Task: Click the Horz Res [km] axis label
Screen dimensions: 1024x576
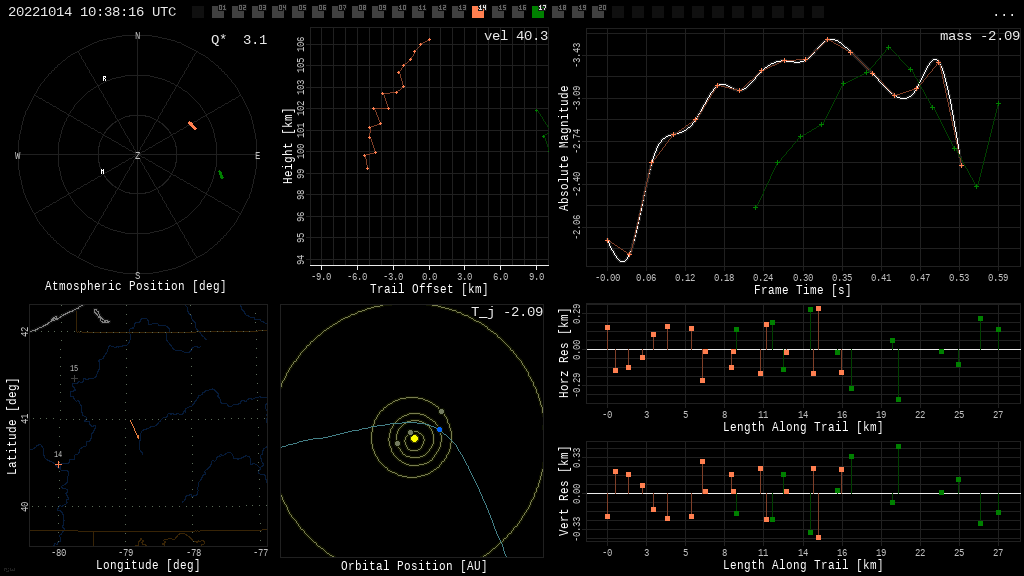Action: (x=564, y=353)
